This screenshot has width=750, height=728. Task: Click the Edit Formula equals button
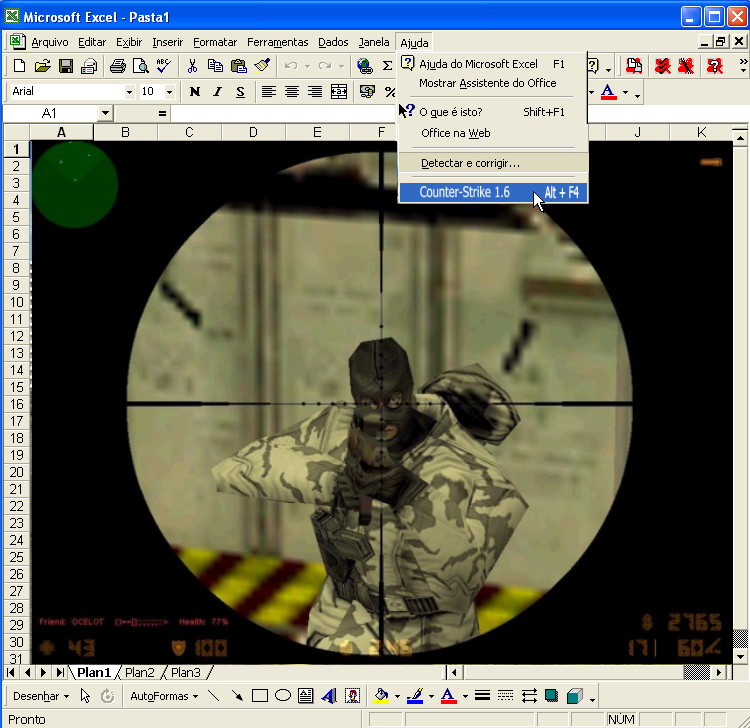pyautogui.click(x=162, y=113)
